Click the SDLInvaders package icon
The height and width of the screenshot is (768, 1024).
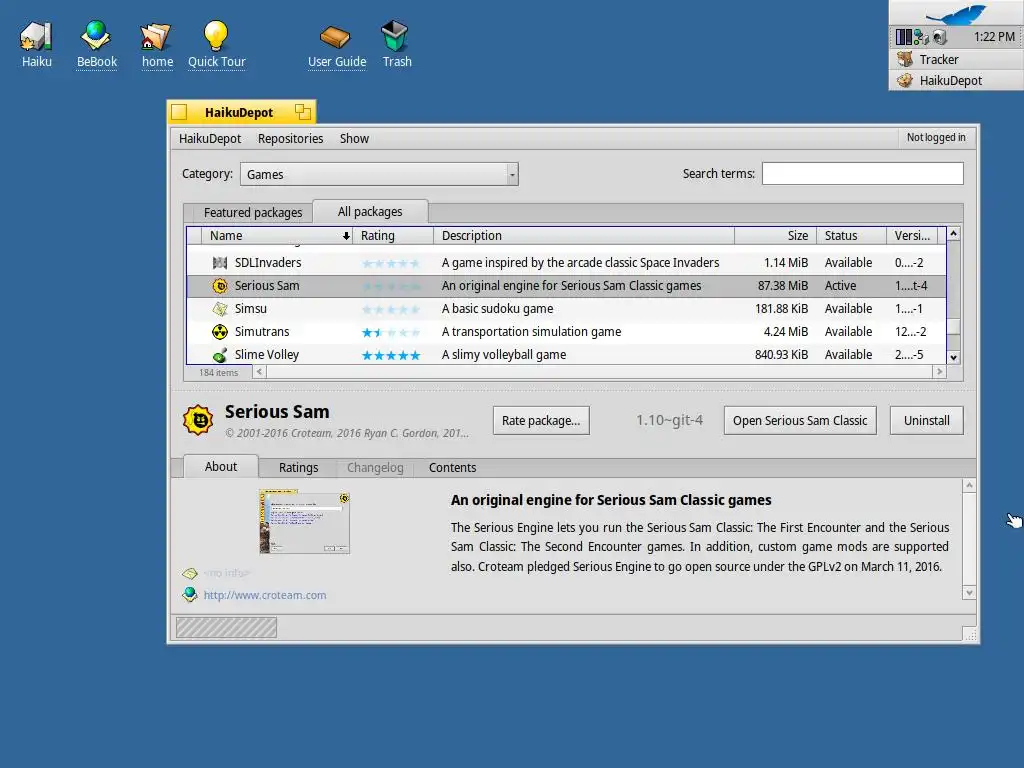(x=220, y=263)
